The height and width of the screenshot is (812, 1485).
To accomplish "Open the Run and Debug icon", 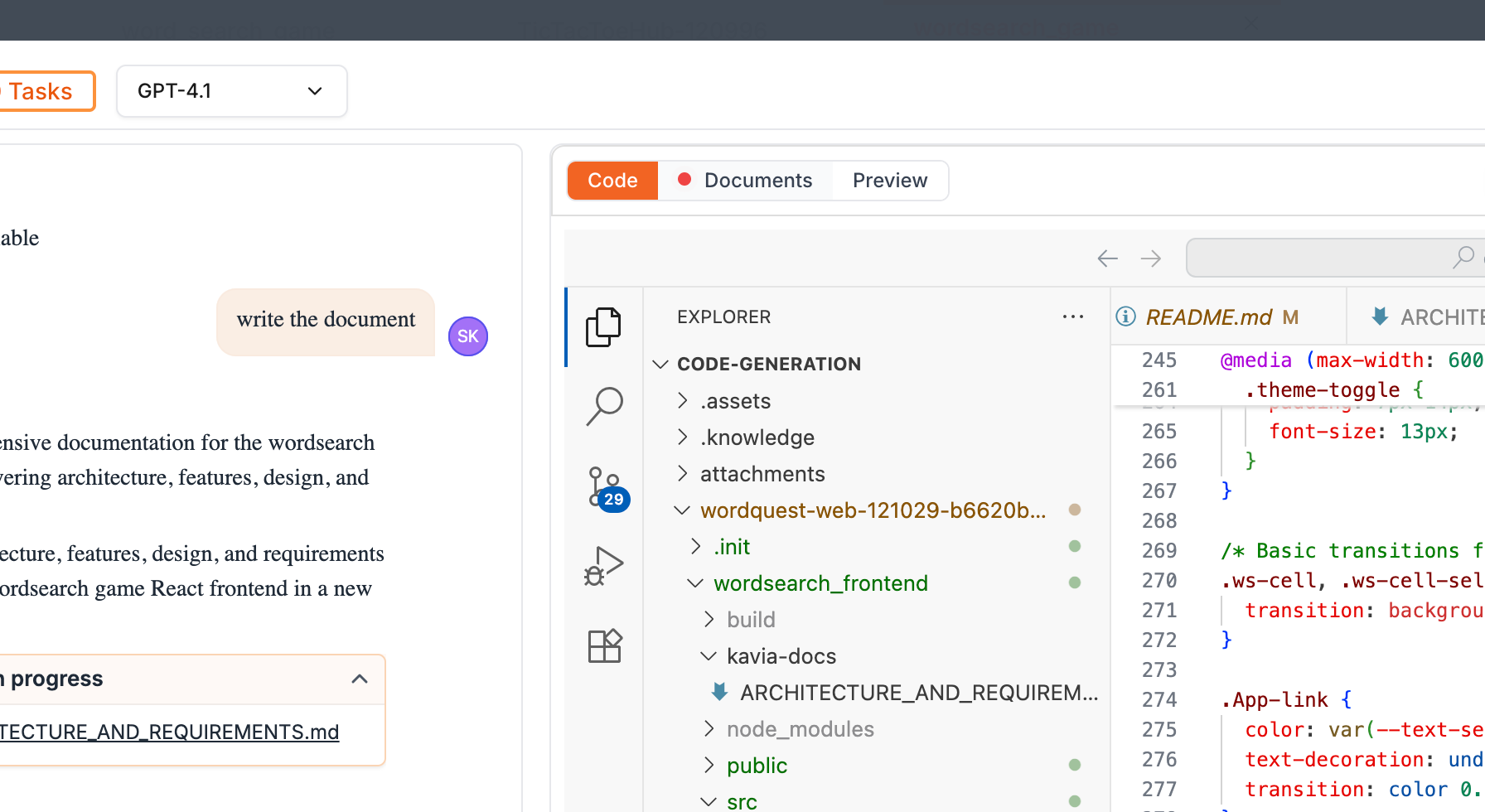I will 604,567.
